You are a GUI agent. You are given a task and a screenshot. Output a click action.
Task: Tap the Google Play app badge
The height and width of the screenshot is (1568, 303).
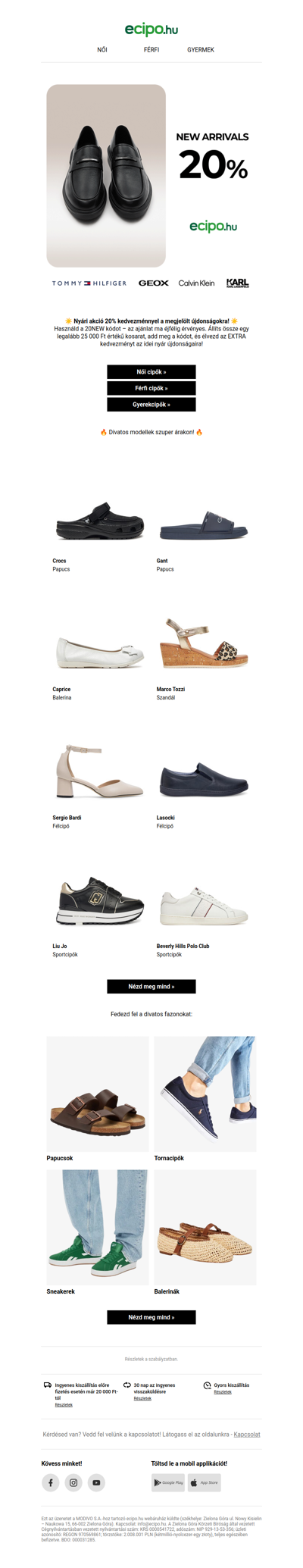pos(168,1482)
